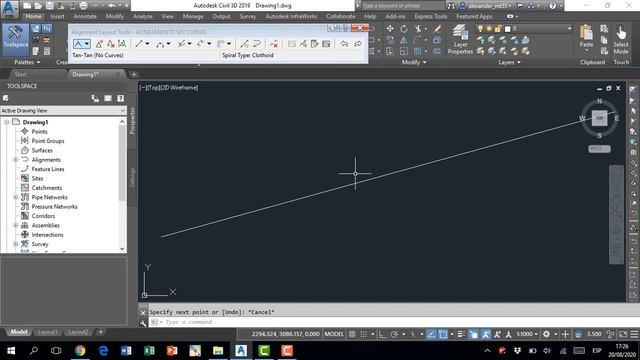Click the Move tool in Modify panel

[390, 29]
